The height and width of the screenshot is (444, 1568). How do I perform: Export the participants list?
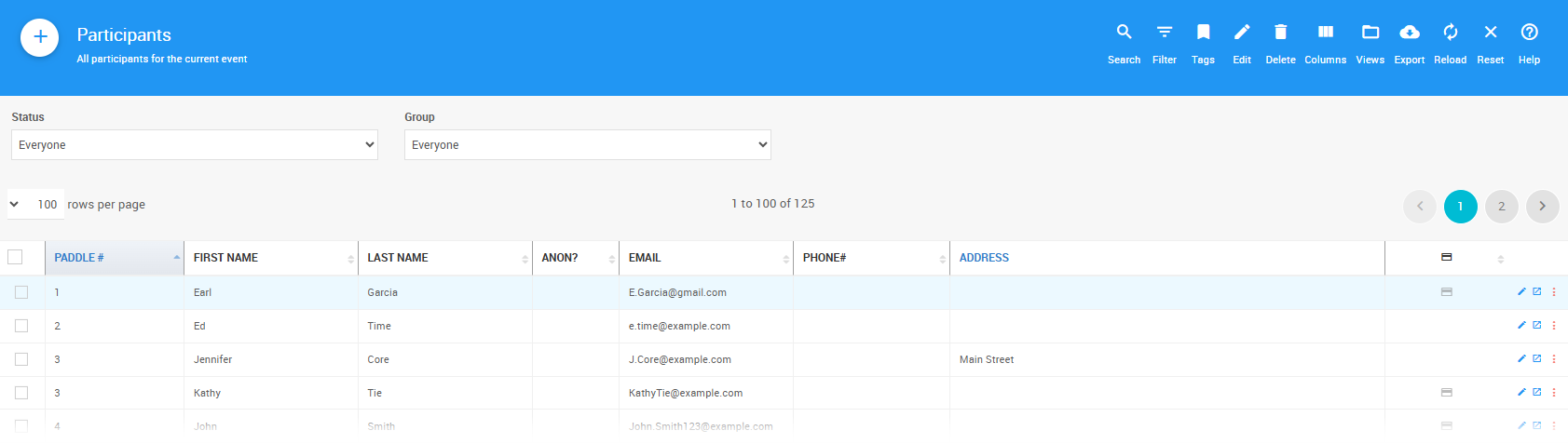(x=1409, y=43)
